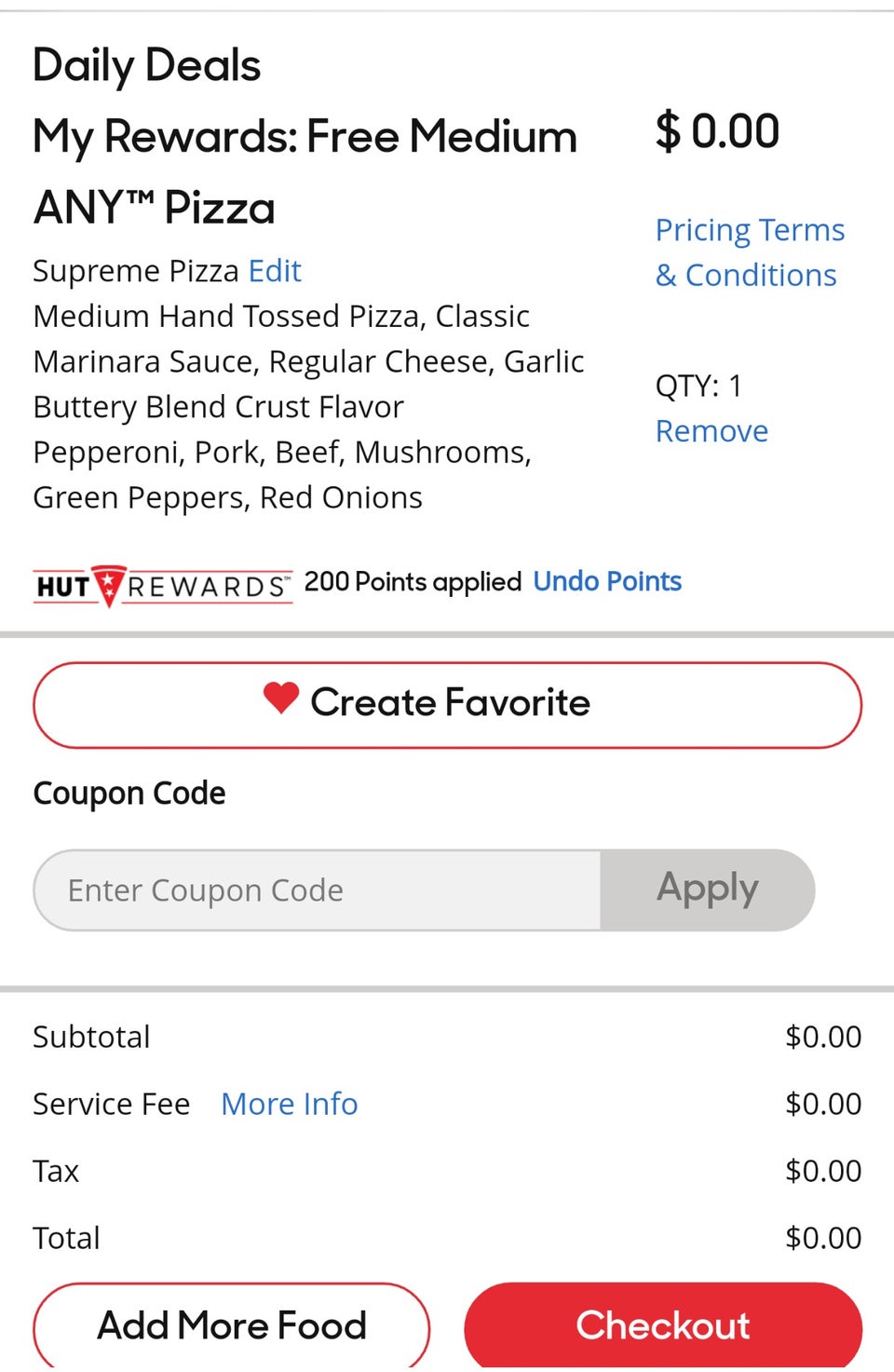Tap Add More Food
The width and height of the screenshot is (894, 1372).
(x=232, y=1325)
